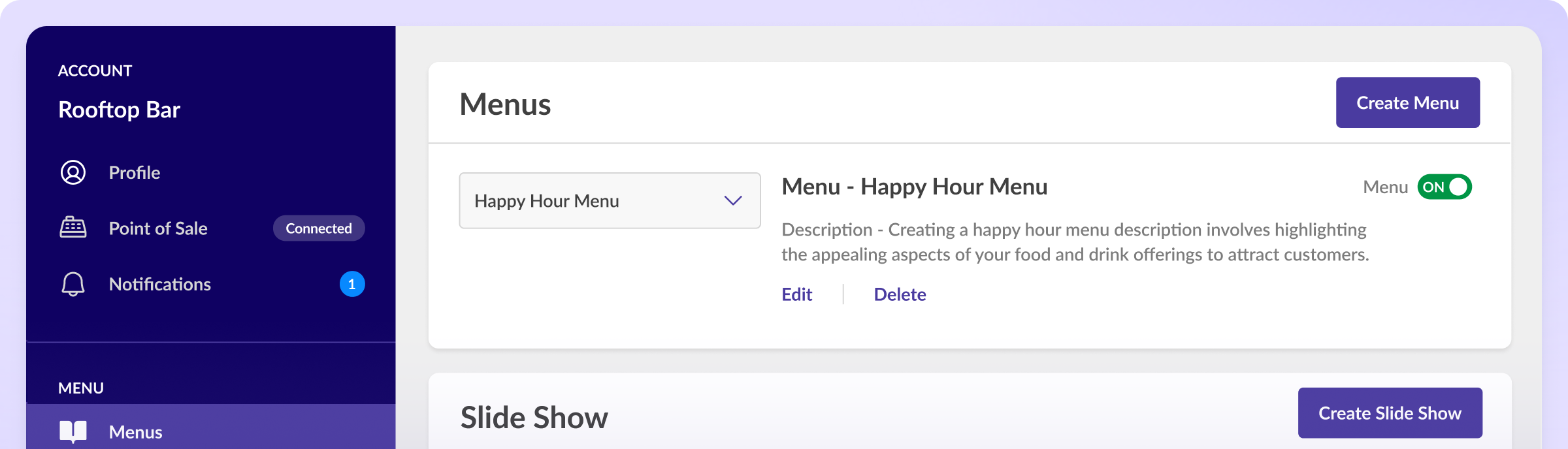Screen dimensions: 1568x449
Task: Turn off the Menu ON switch
Action: [x=1444, y=187]
